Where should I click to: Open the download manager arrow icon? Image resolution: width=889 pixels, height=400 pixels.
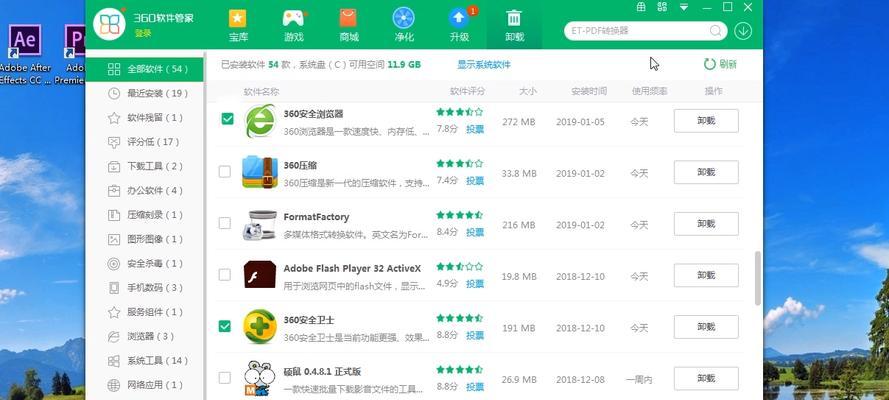pos(743,31)
